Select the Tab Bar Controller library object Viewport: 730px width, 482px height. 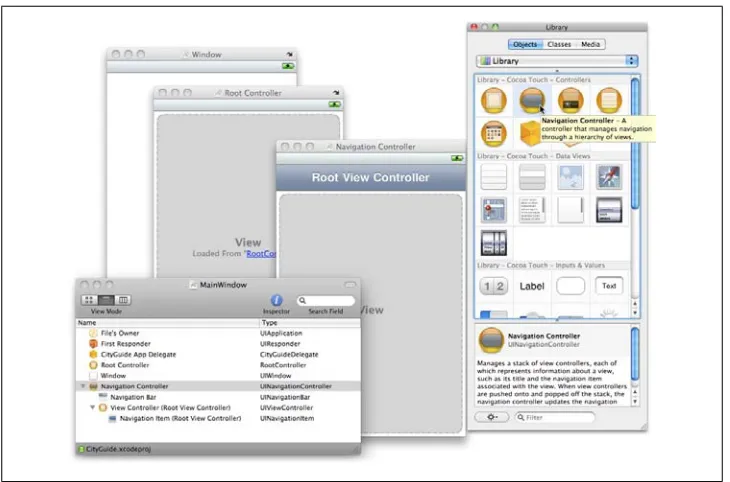(x=570, y=100)
